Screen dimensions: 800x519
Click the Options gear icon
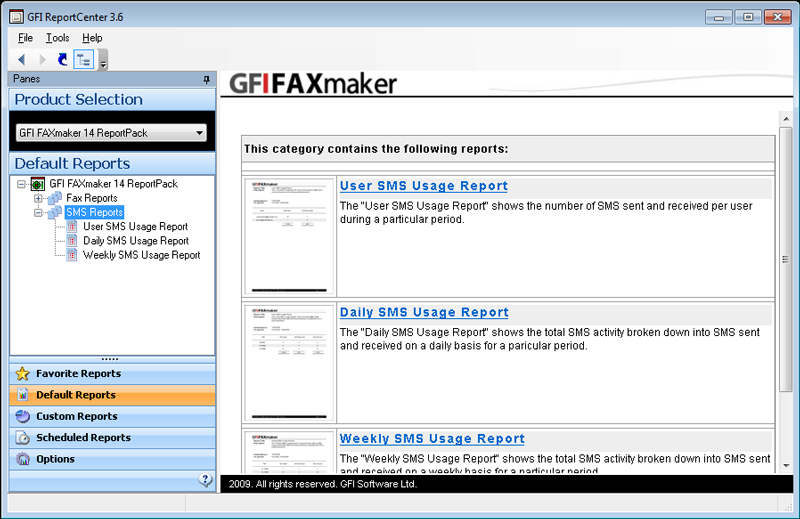tap(22, 459)
